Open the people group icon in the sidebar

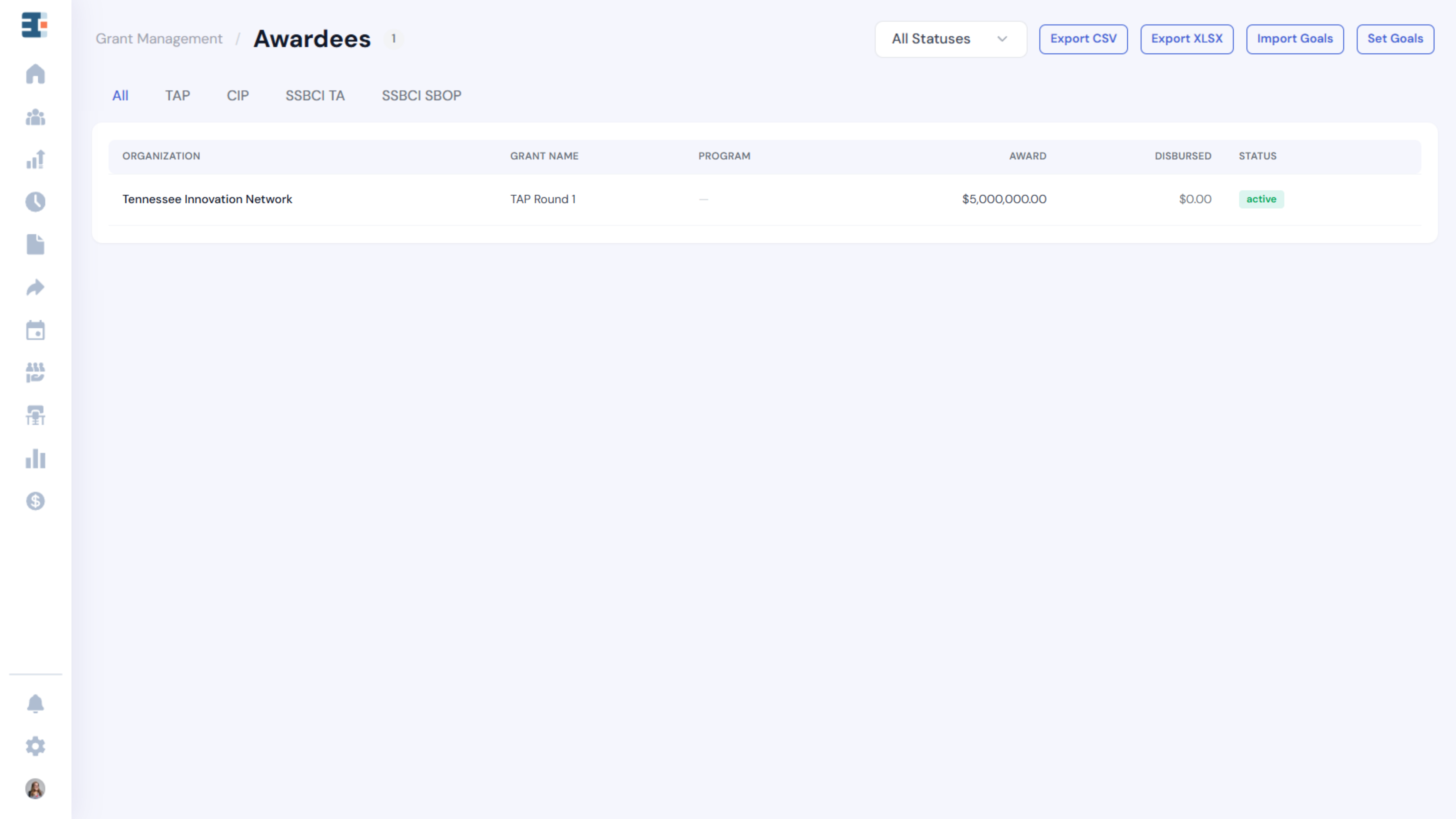pyautogui.click(x=35, y=117)
